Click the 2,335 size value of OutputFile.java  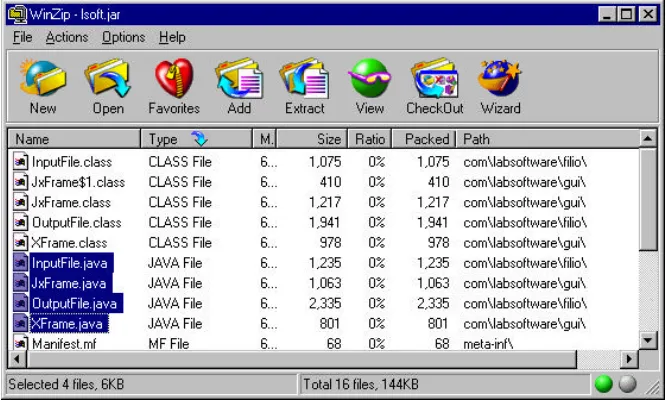tap(325, 303)
